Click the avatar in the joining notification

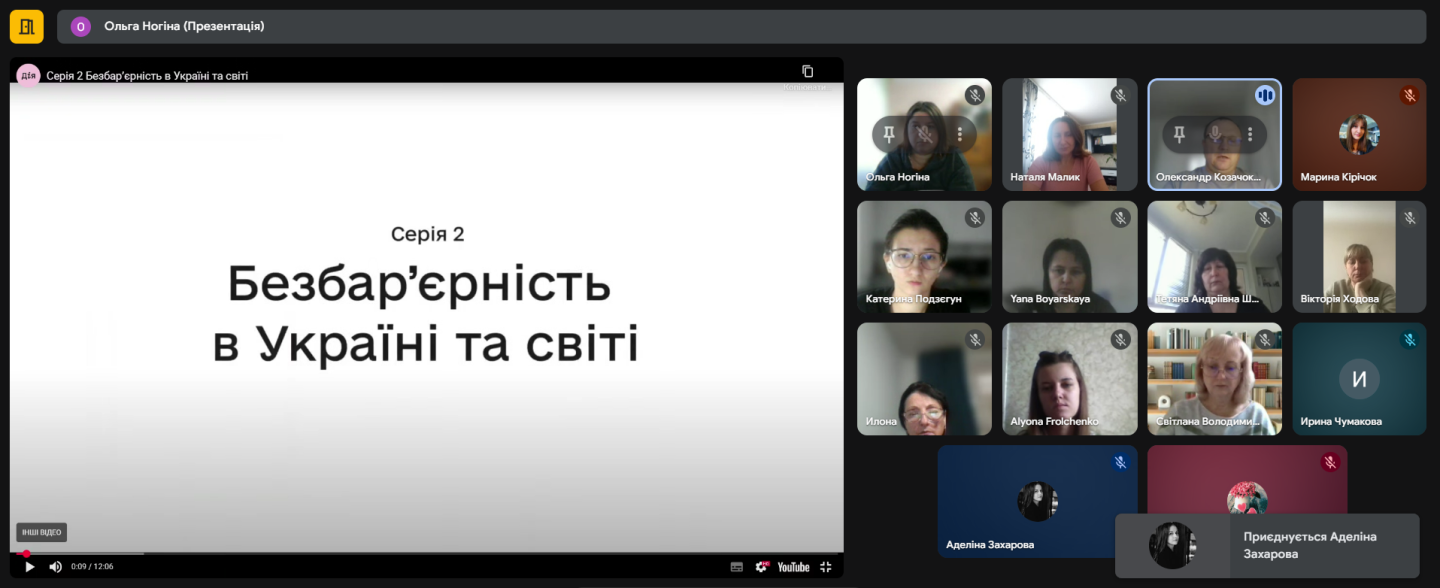pyautogui.click(x=1172, y=546)
